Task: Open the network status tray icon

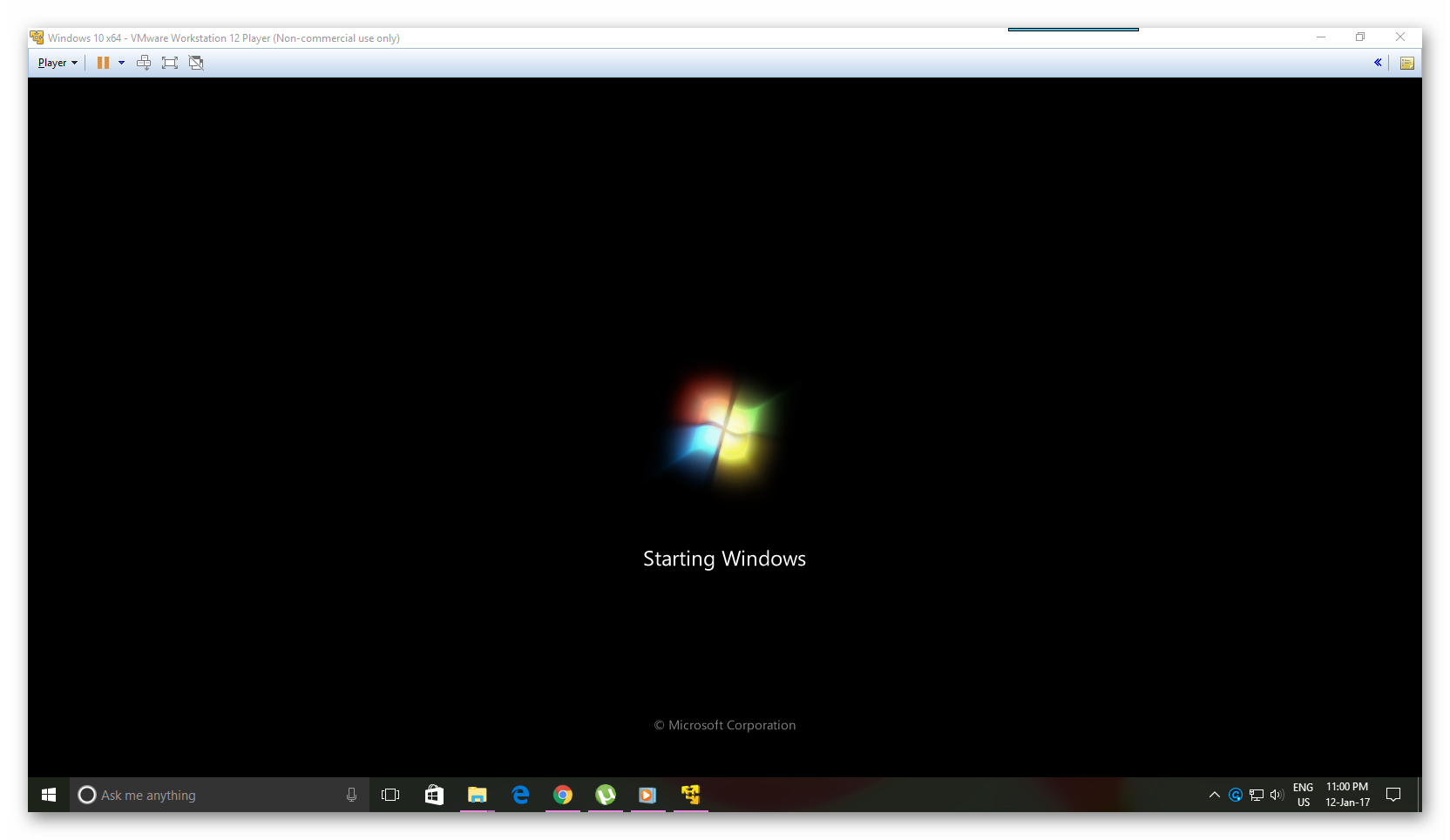Action: tap(1257, 795)
